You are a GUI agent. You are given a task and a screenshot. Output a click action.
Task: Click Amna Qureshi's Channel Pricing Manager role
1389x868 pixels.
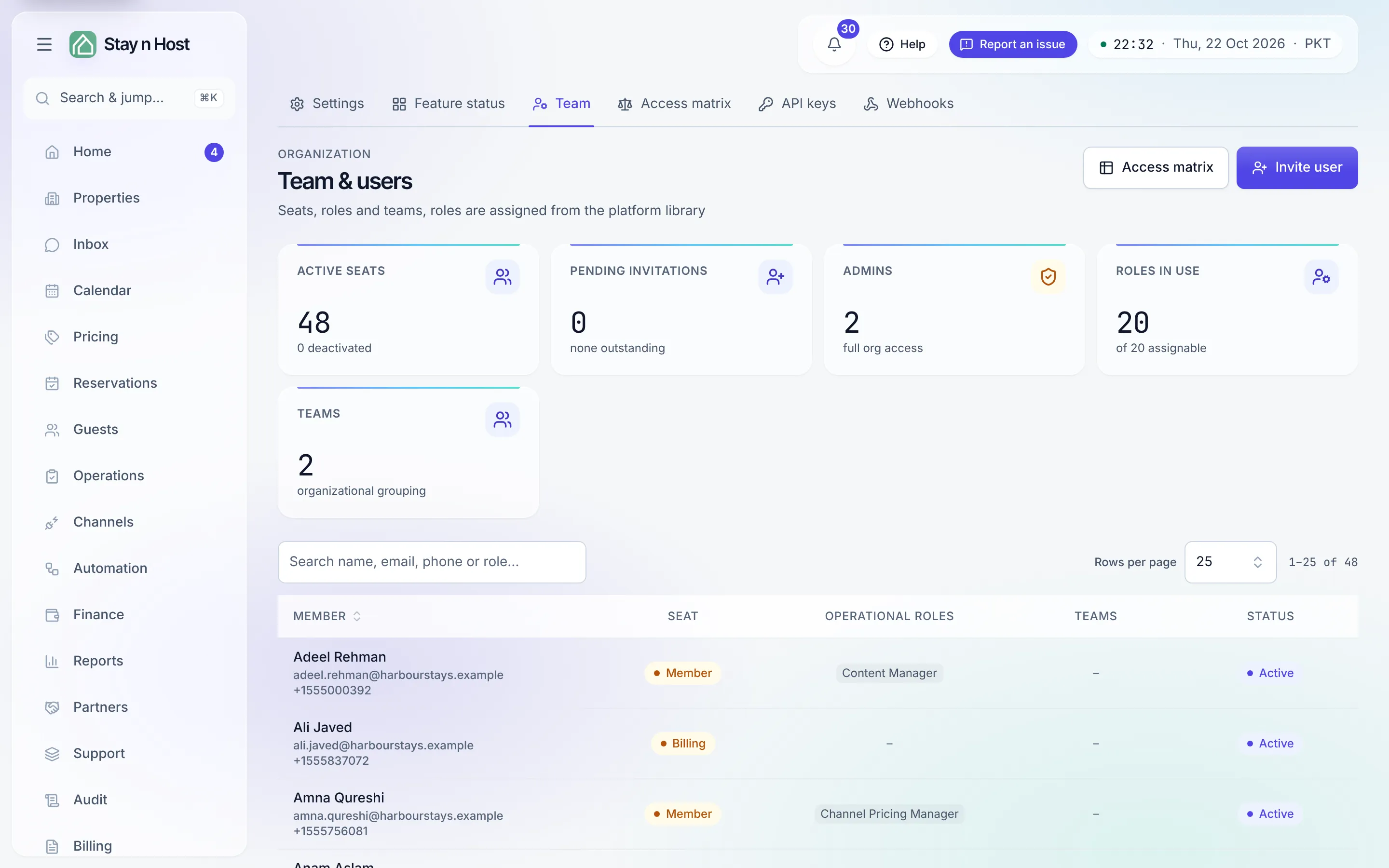889,814
